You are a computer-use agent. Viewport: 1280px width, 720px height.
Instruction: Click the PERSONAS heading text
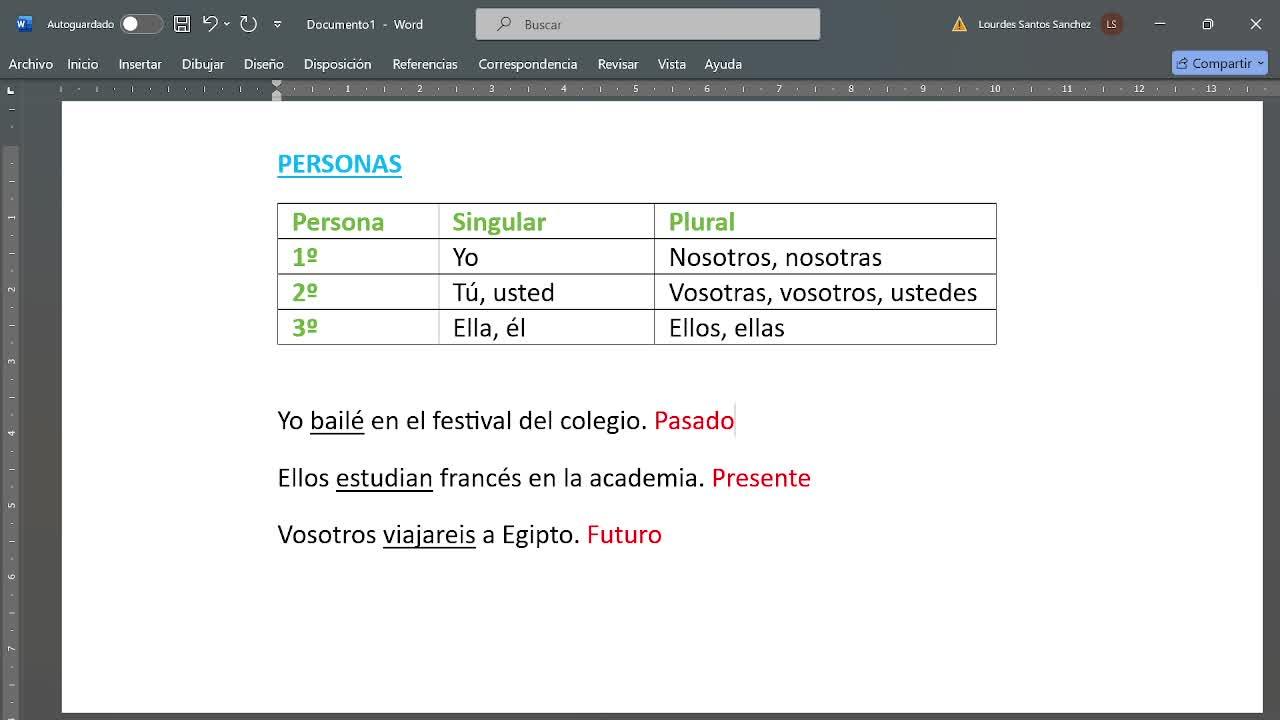coord(339,164)
